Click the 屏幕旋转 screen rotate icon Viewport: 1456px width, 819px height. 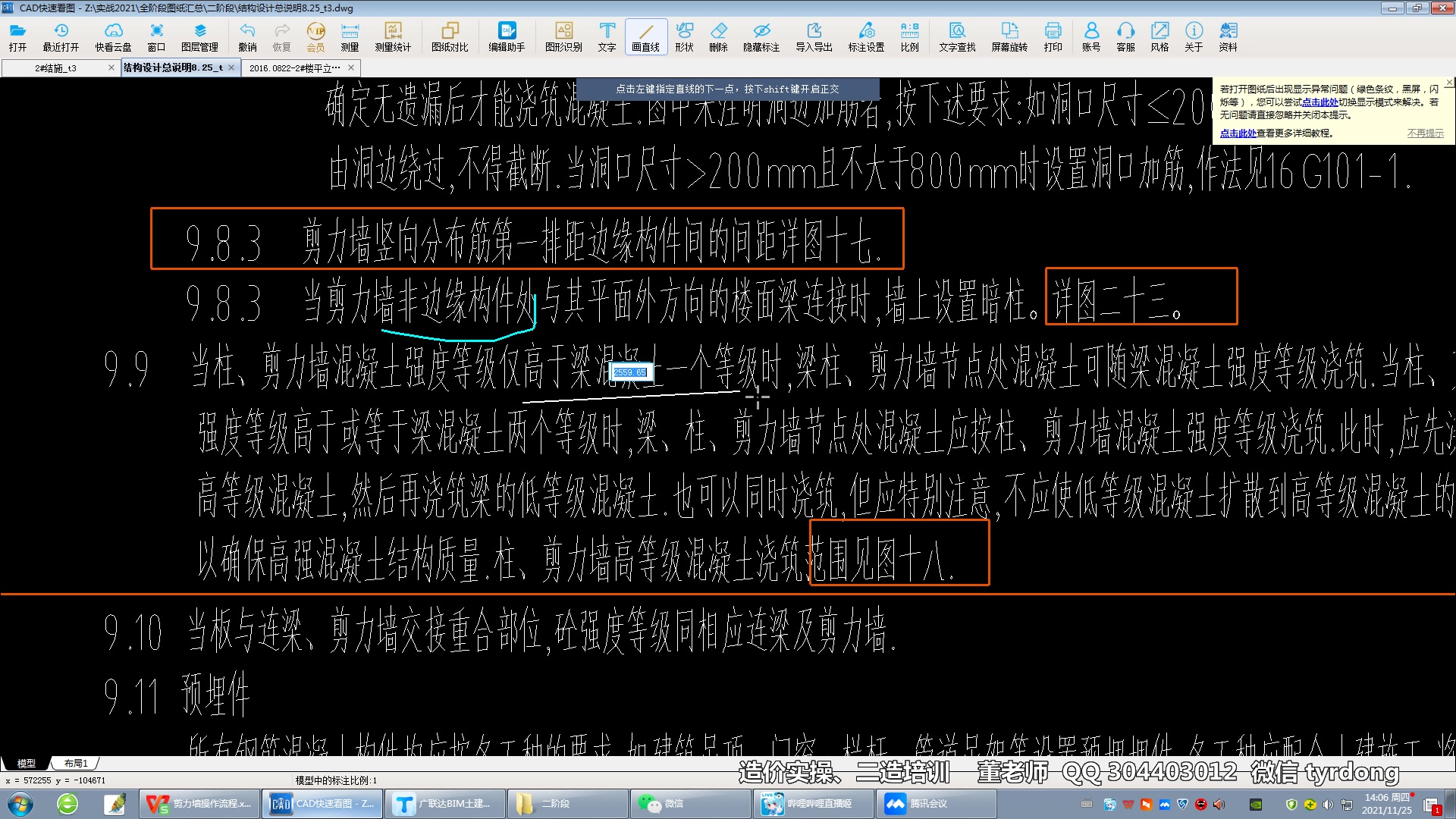(x=1009, y=36)
